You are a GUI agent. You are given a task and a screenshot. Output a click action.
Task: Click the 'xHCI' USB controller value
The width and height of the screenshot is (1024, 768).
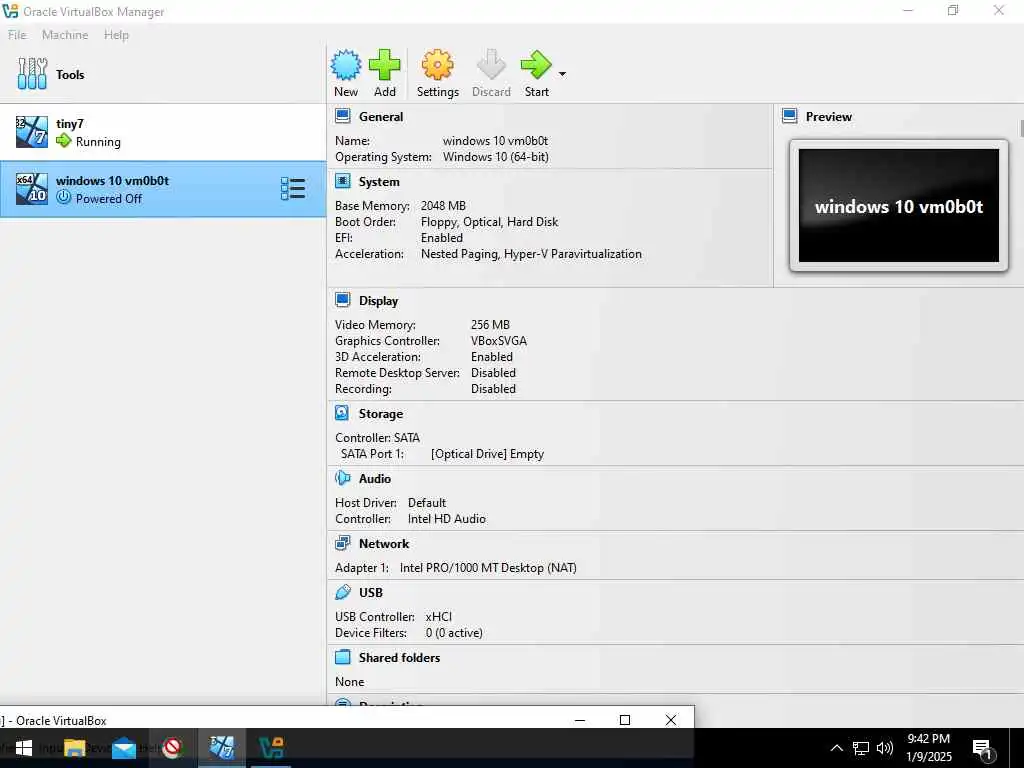point(438,616)
